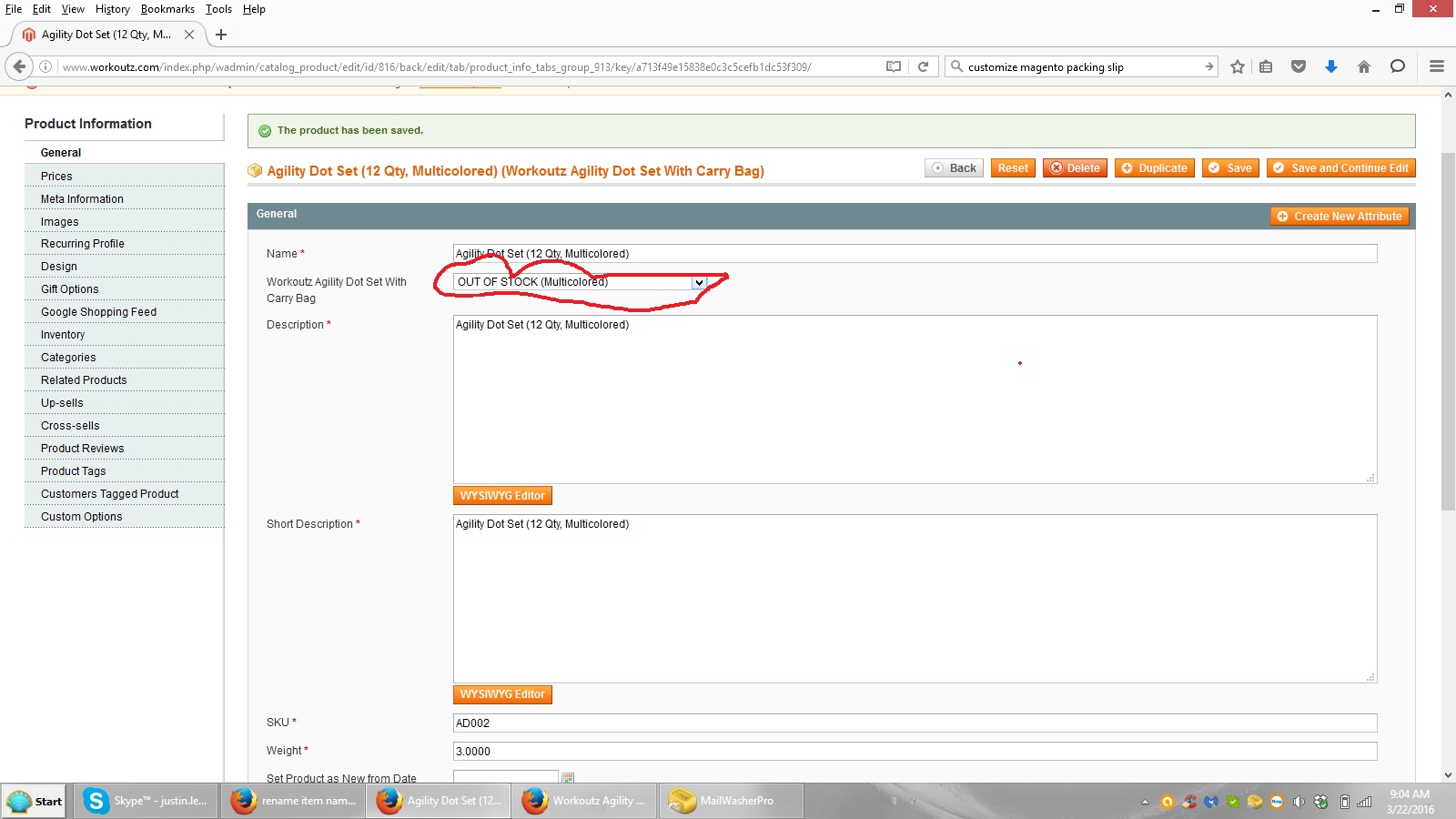1456x819 pixels.
Task: Go back with the browser back arrow
Action: (x=19, y=66)
